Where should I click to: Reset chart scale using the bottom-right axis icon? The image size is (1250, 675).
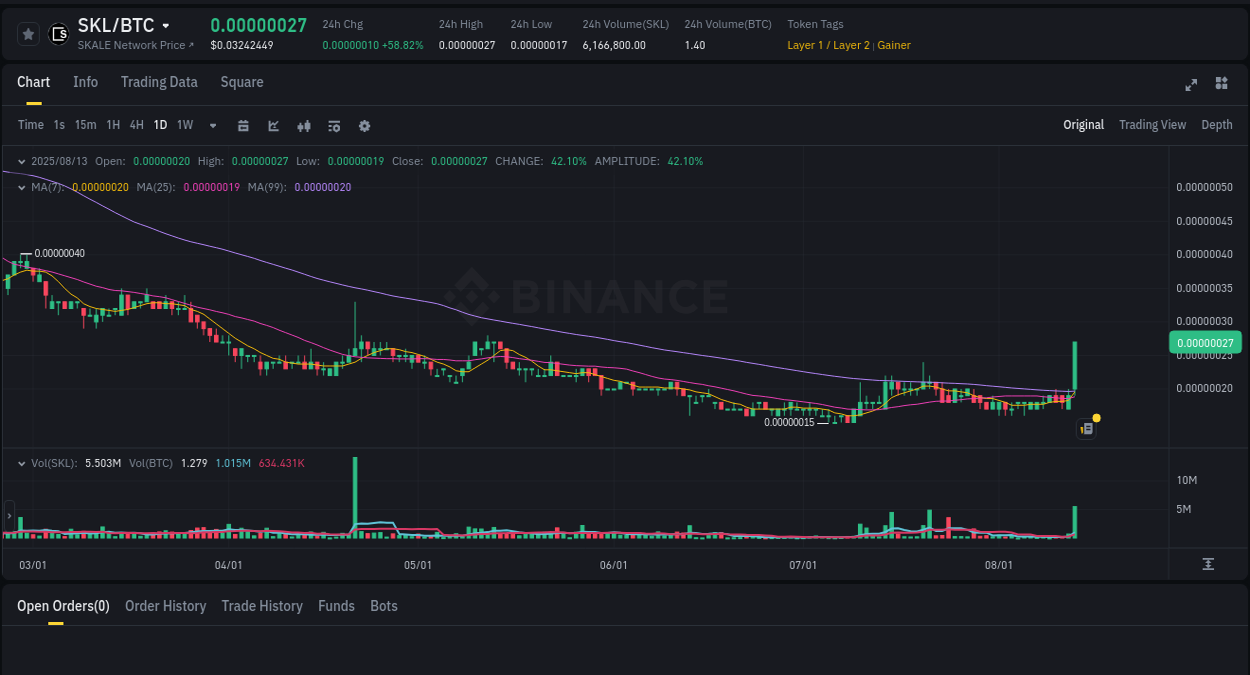click(1208, 564)
